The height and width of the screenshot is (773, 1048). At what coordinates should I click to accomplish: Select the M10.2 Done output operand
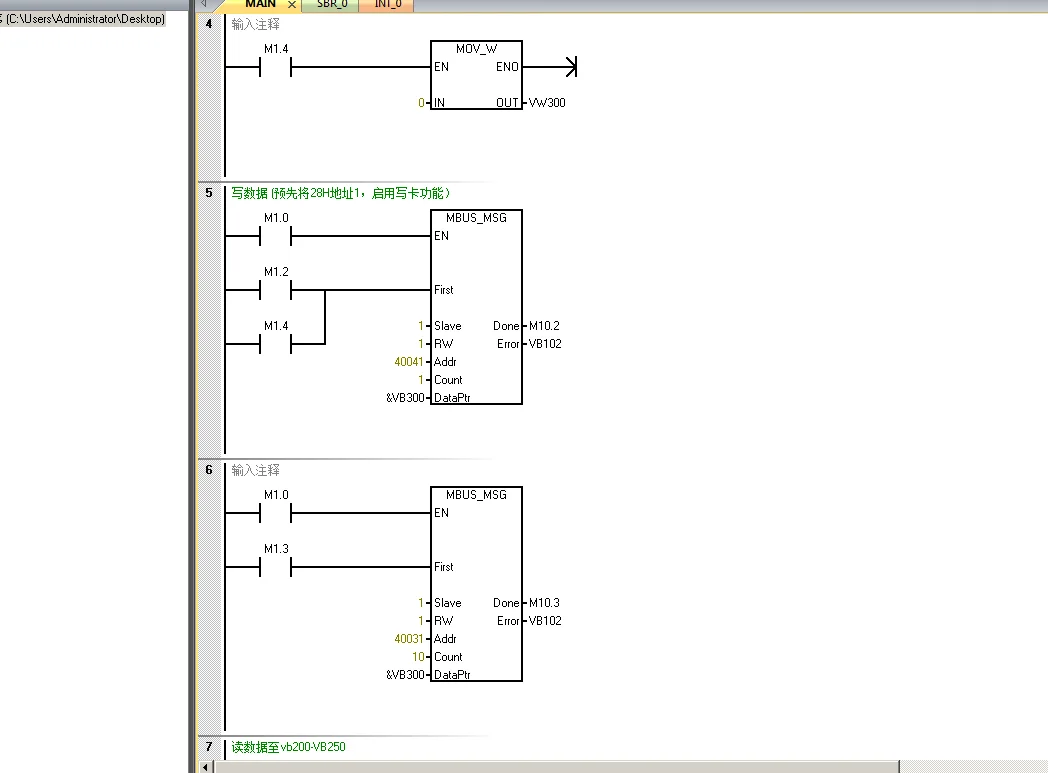click(x=544, y=326)
